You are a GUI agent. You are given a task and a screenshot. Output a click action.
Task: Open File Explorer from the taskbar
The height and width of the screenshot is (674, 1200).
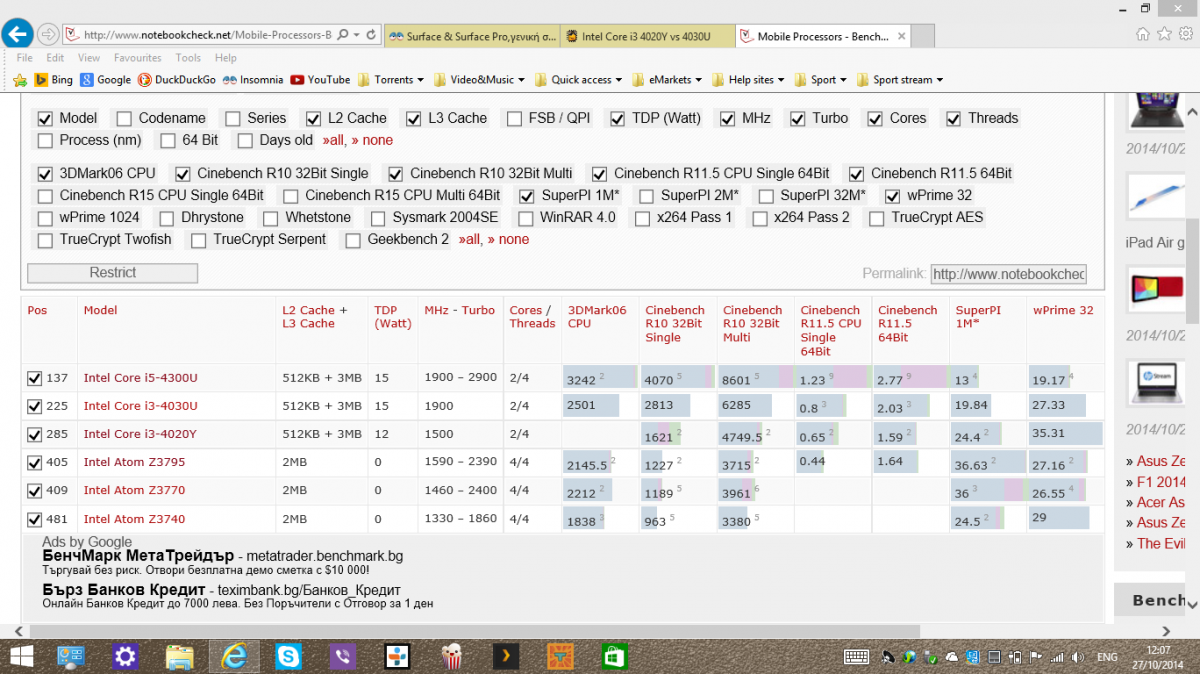pos(180,657)
